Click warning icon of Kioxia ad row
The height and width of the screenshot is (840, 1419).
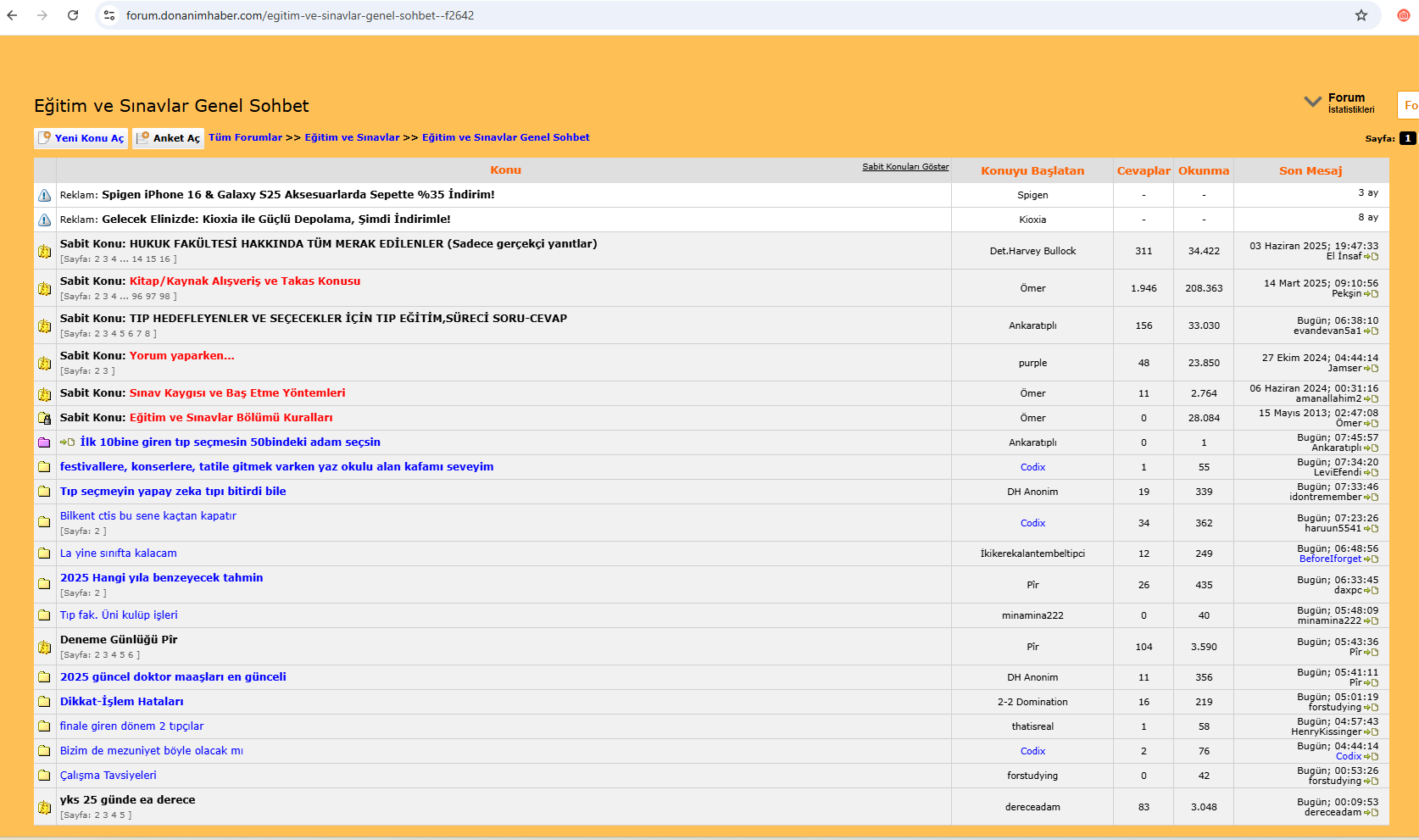pos(44,220)
